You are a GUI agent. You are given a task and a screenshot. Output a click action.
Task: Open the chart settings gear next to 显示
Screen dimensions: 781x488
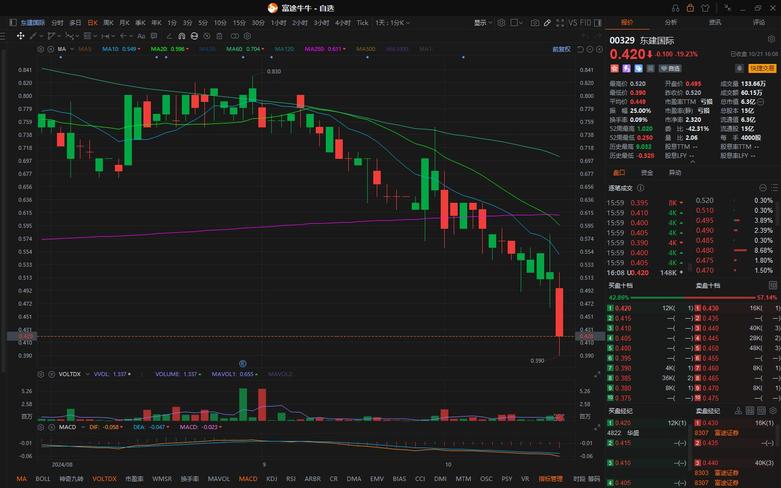click(x=501, y=23)
